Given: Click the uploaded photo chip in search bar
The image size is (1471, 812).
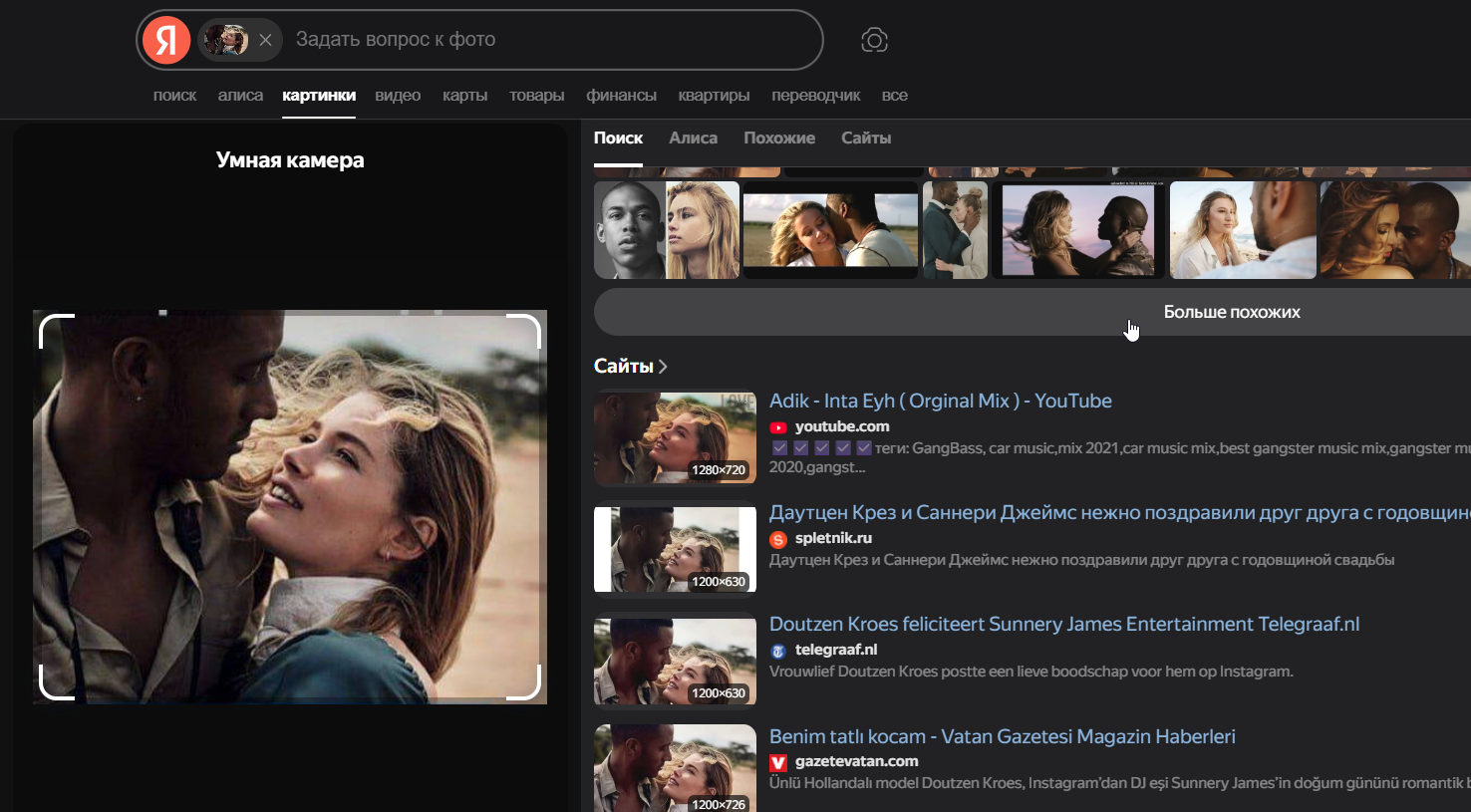Looking at the screenshot, I should click(x=225, y=40).
